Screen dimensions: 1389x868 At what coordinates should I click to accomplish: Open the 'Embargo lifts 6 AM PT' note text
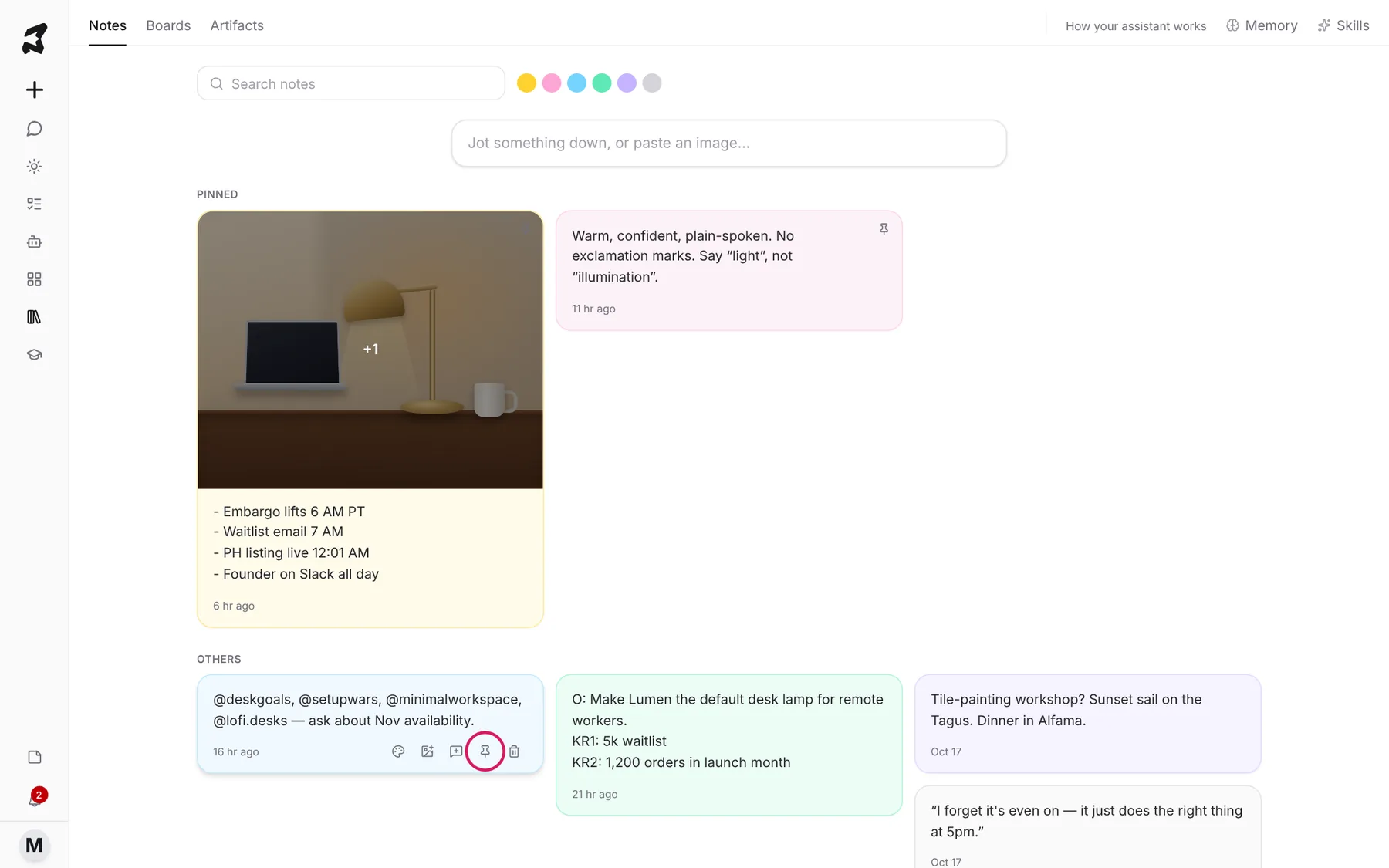pyautogui.click(x=296, y=542)
